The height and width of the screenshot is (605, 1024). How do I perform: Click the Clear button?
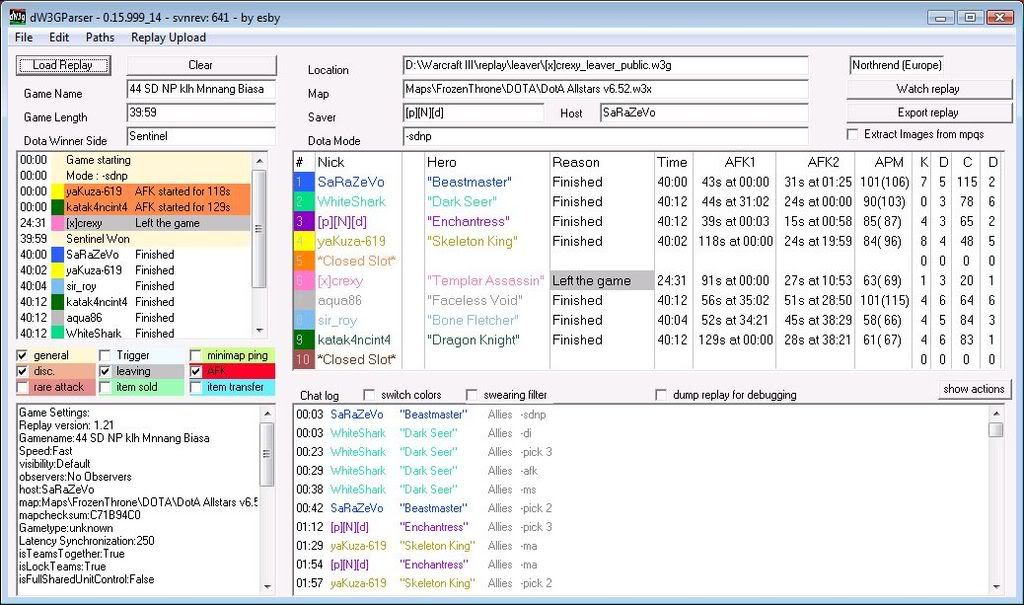(201, 65)
